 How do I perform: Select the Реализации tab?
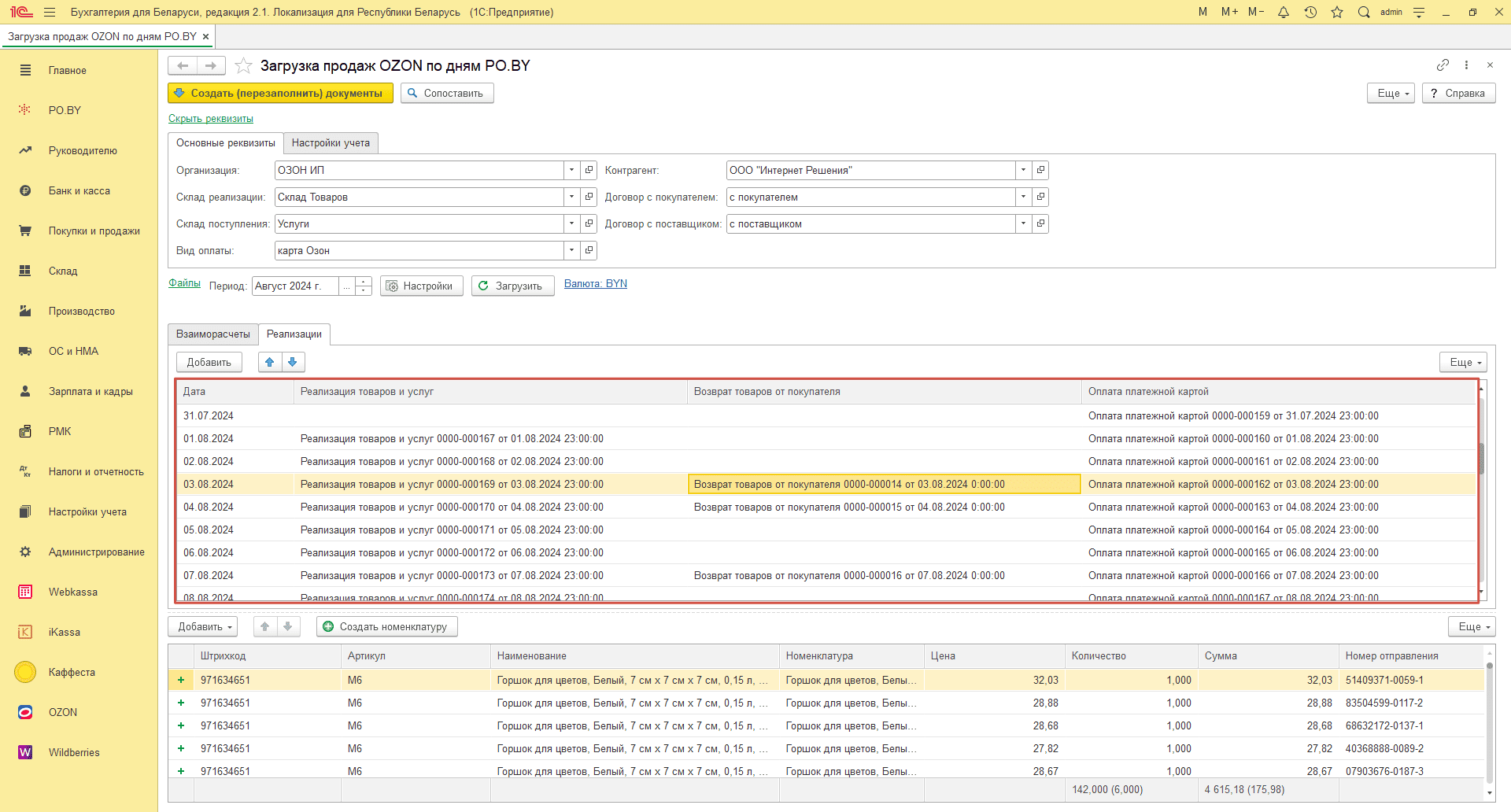pyautogui.click(x=294, y=334)
